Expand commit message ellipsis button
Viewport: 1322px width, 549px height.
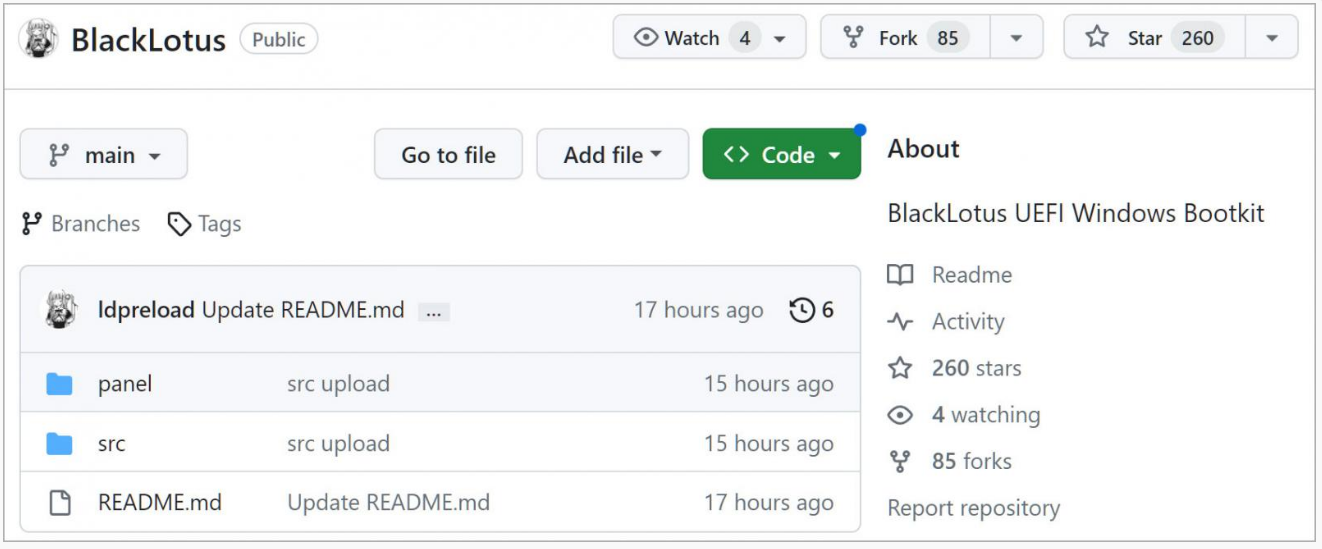pos(433,312)
